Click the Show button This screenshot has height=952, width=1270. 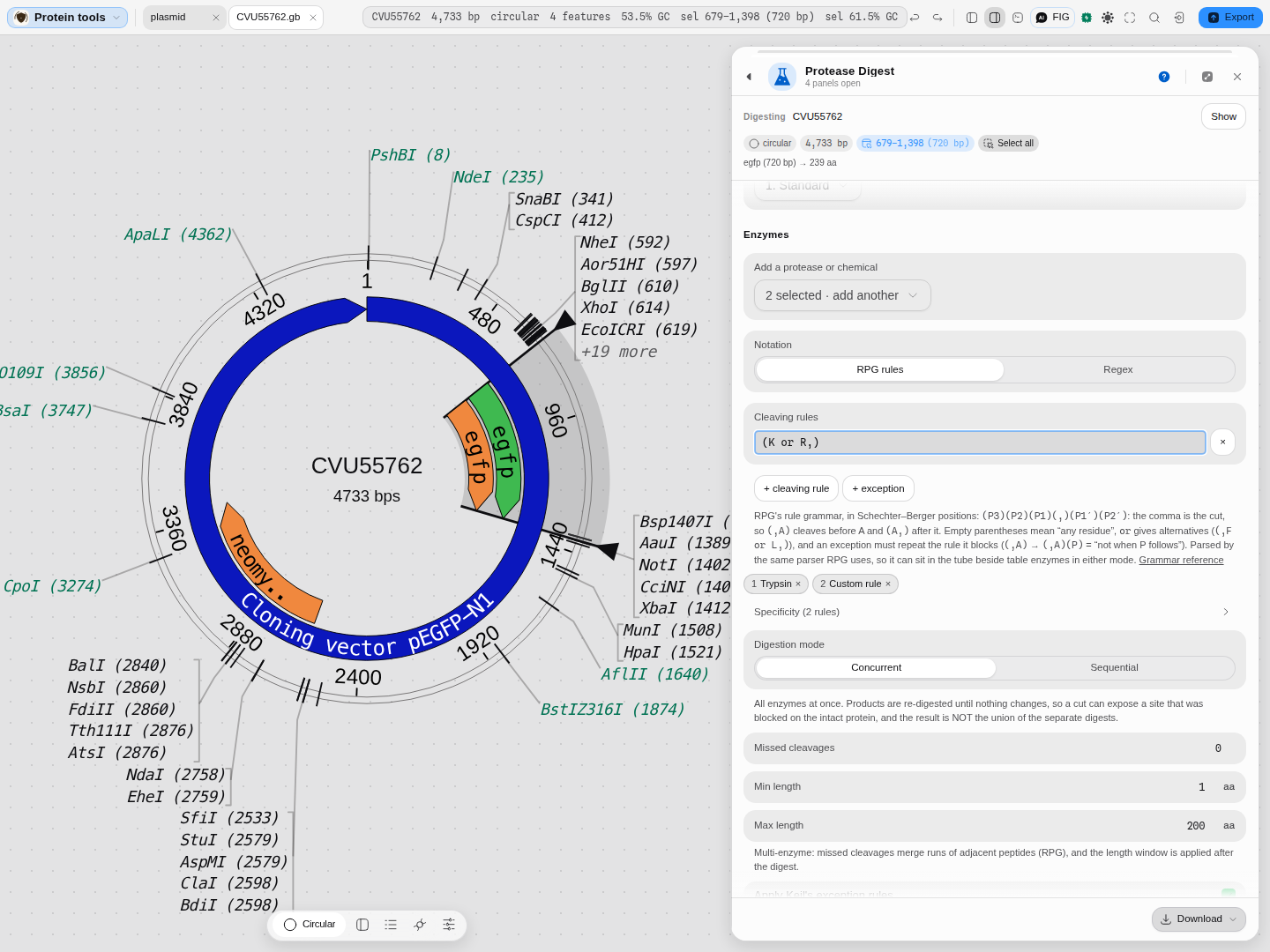(x=1223, y=116)
